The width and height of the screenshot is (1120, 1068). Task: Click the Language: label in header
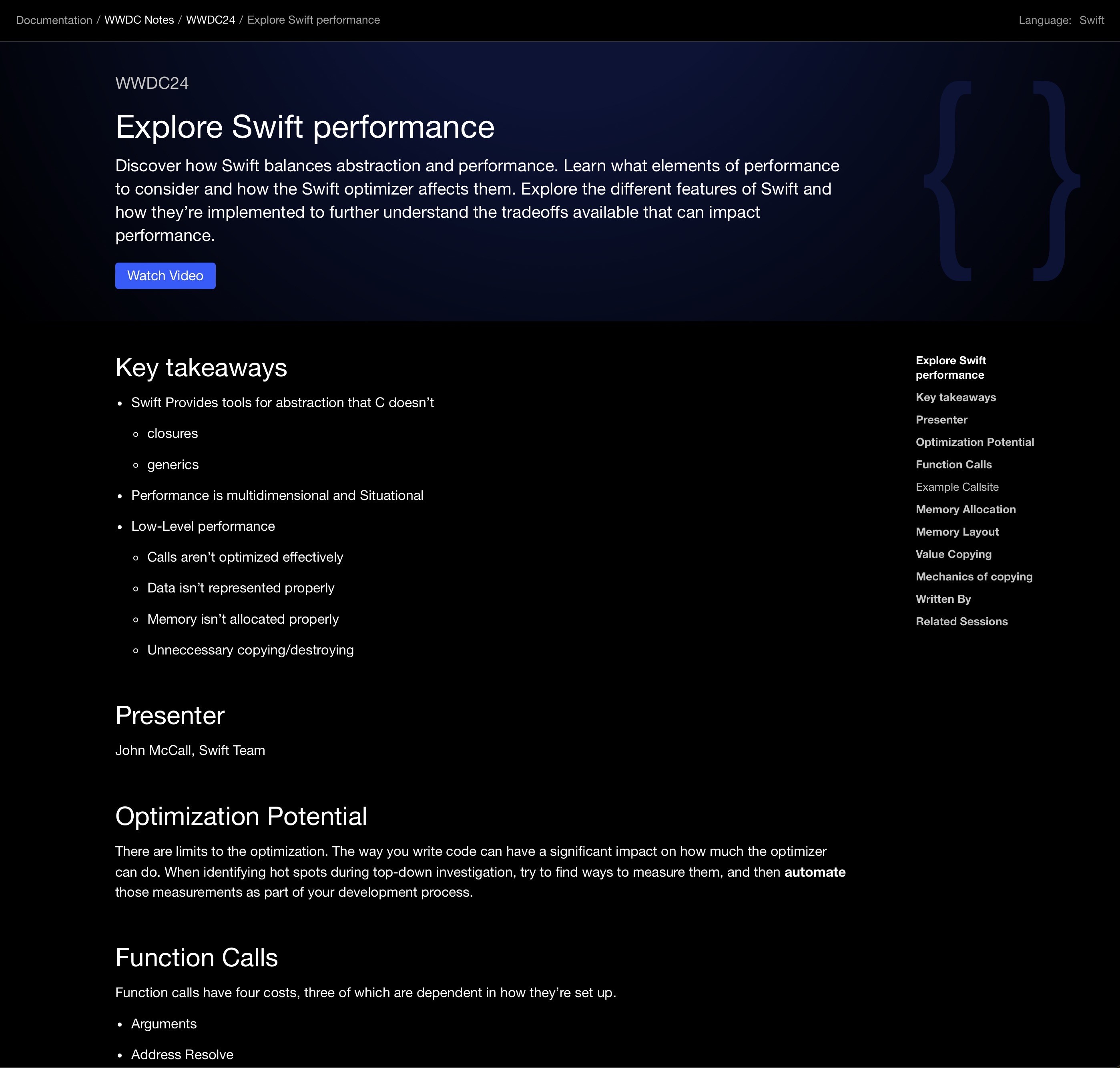pyautogui.click(x=1045, y=20)
